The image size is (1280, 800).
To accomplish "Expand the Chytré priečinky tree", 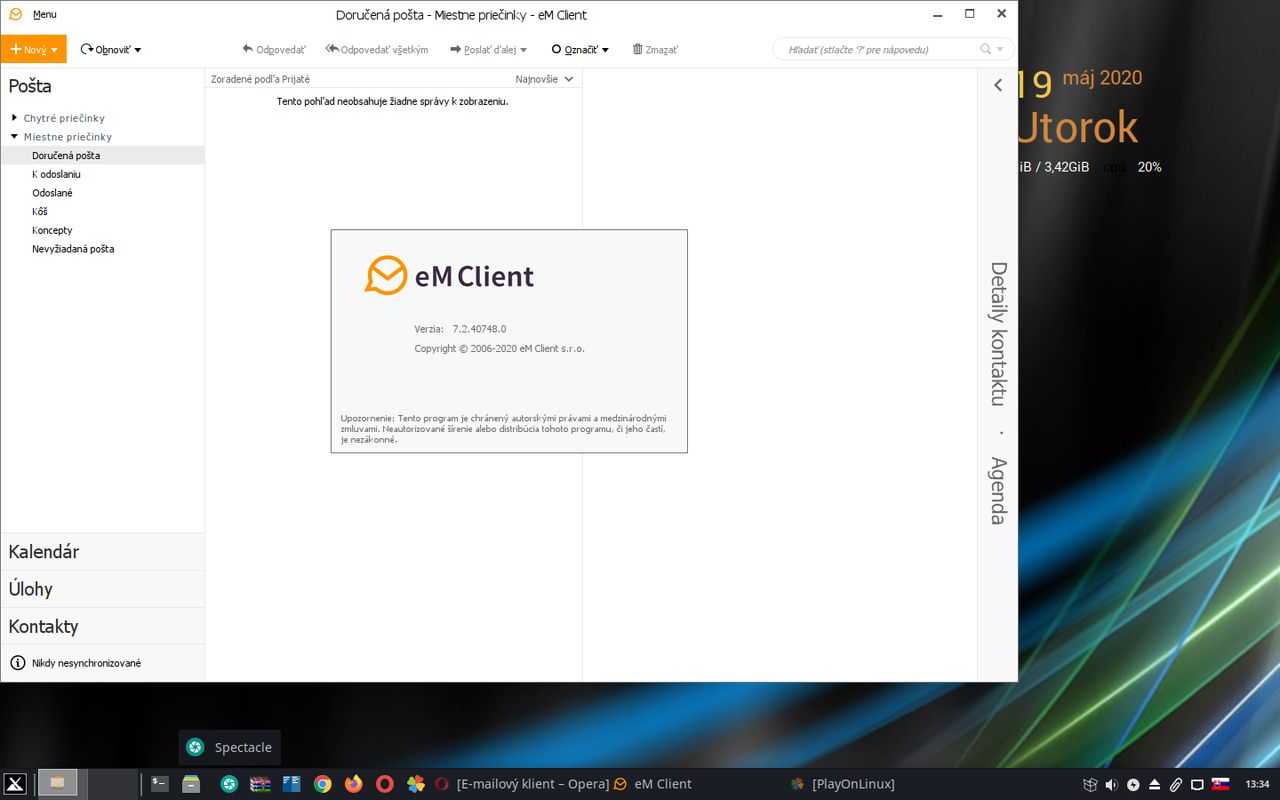I will (x=14, y=118).
